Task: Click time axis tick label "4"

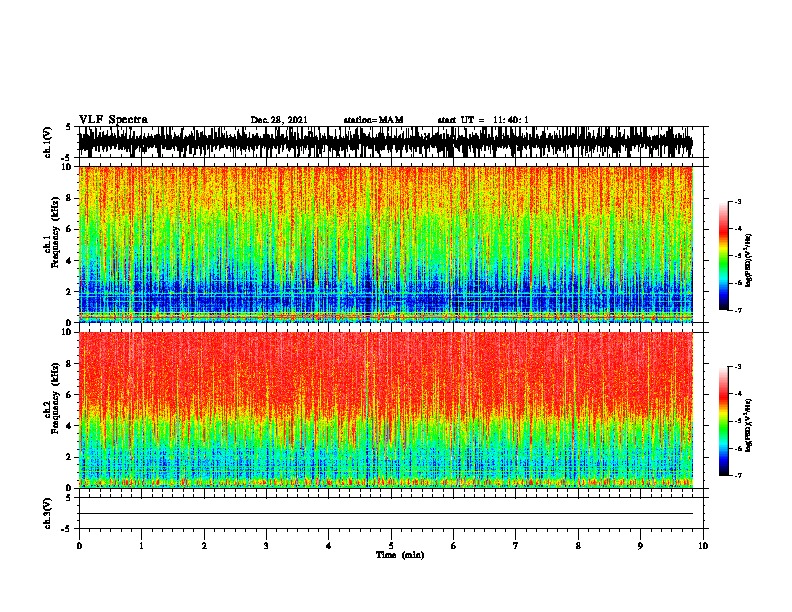Action: (x=329, y=546)
